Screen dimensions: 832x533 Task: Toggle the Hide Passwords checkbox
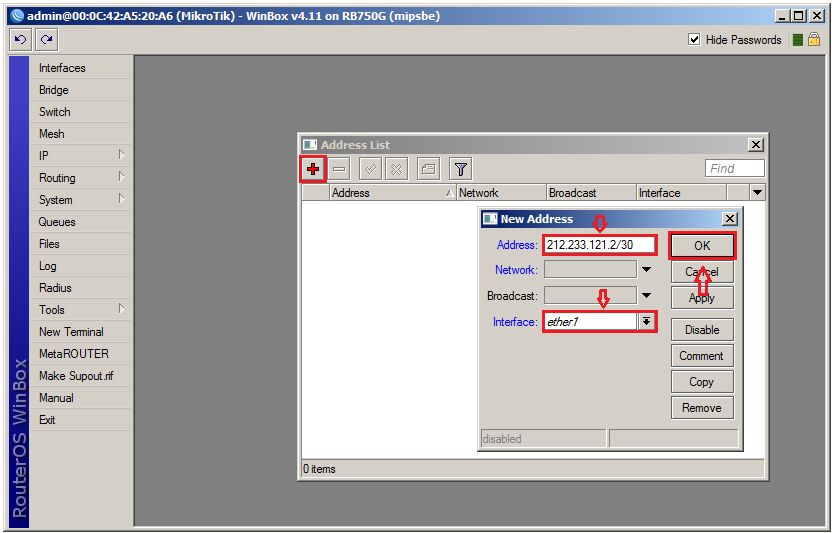click(x=695, y=40)
